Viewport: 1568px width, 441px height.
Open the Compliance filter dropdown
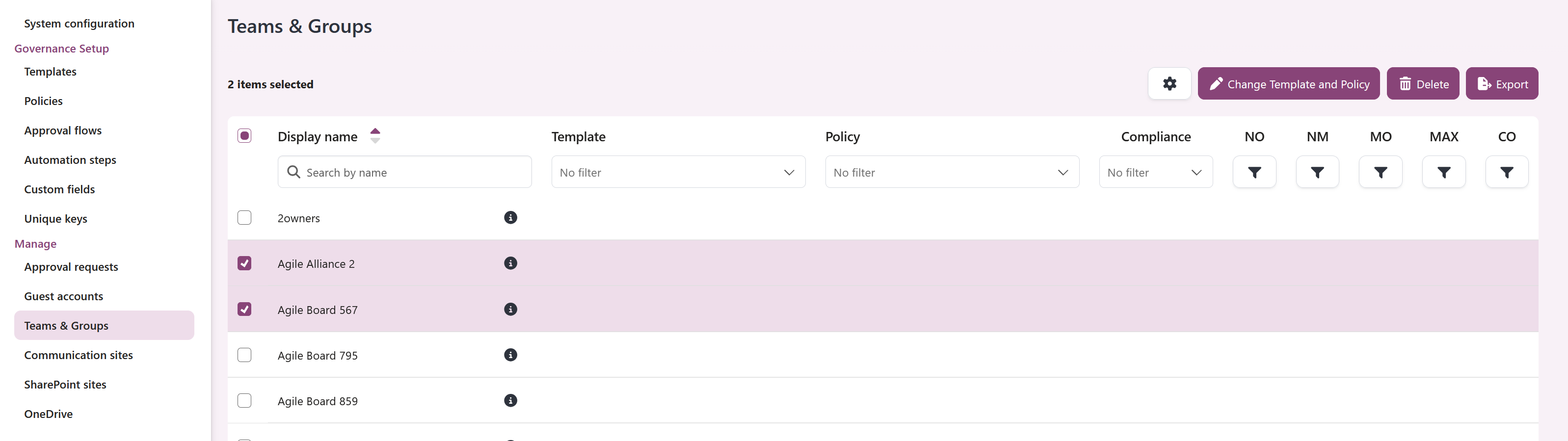coord(1155,172)
